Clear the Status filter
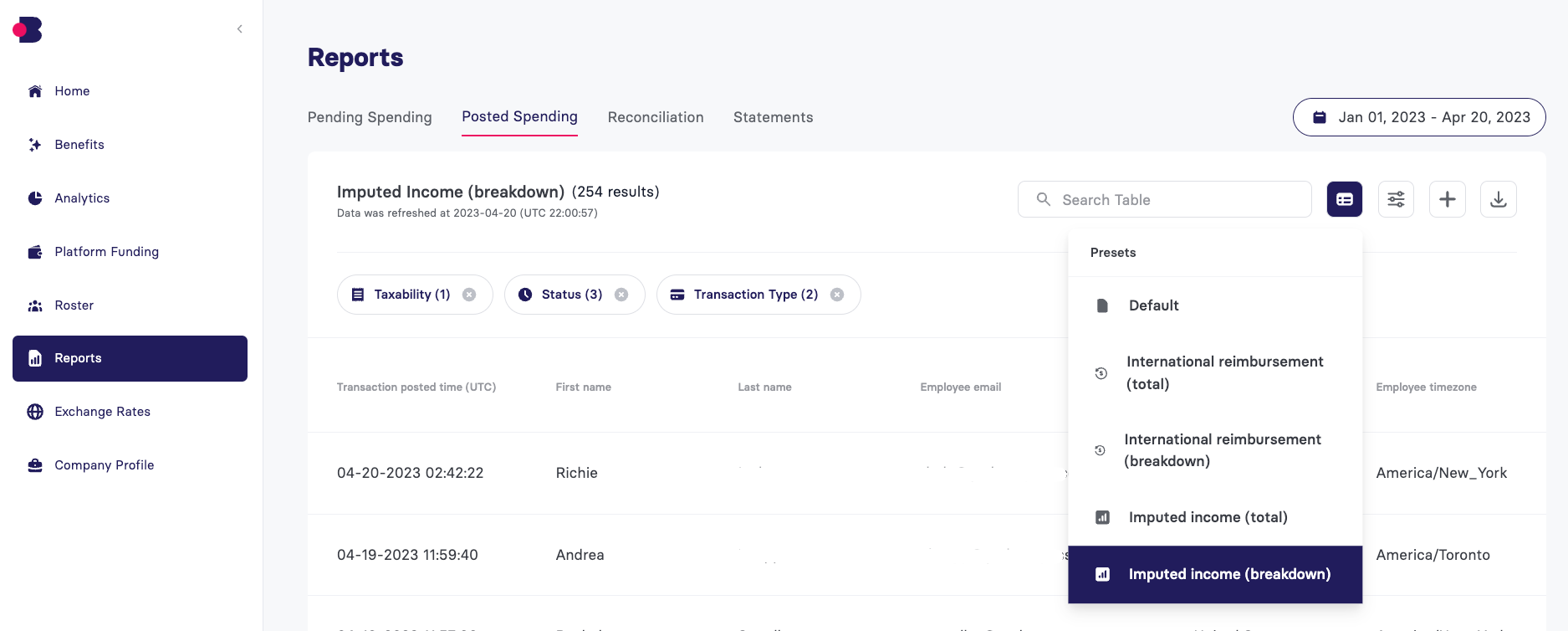This screenshot has height=631, width=1568. (621, 295)
